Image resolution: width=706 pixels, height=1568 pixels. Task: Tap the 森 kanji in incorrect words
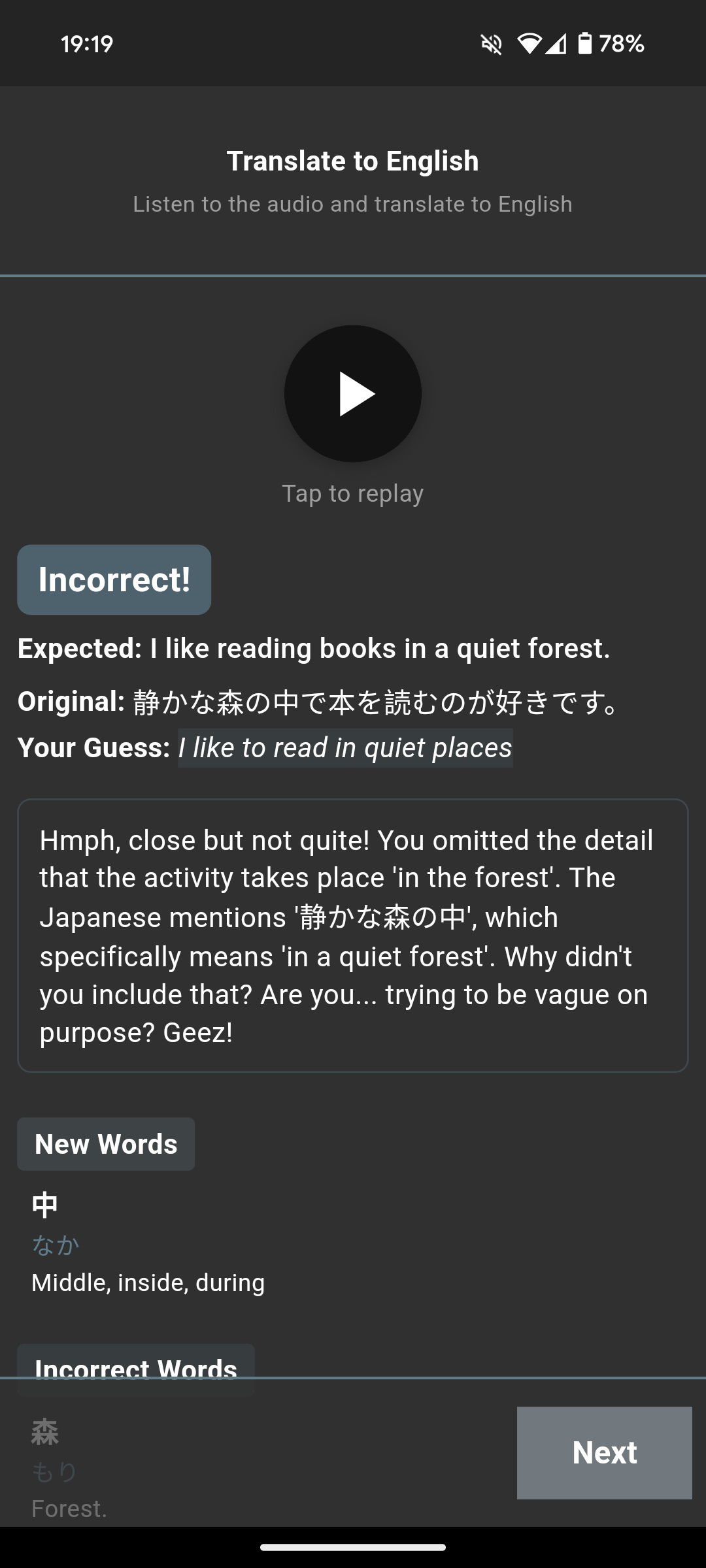pos(45,1433)
